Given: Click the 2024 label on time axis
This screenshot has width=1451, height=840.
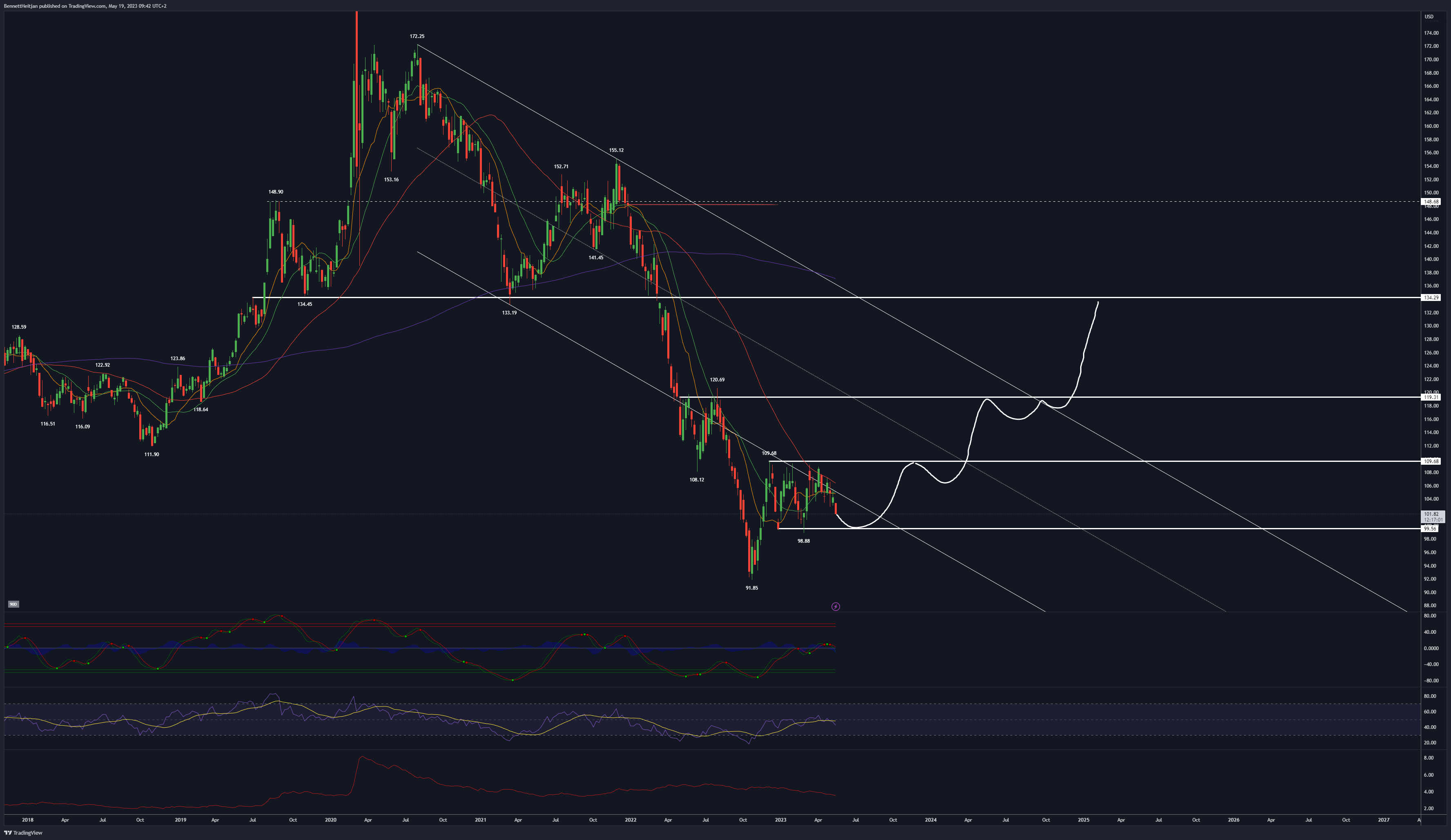Looking at the screenshot, I should (x=930, y=820).
